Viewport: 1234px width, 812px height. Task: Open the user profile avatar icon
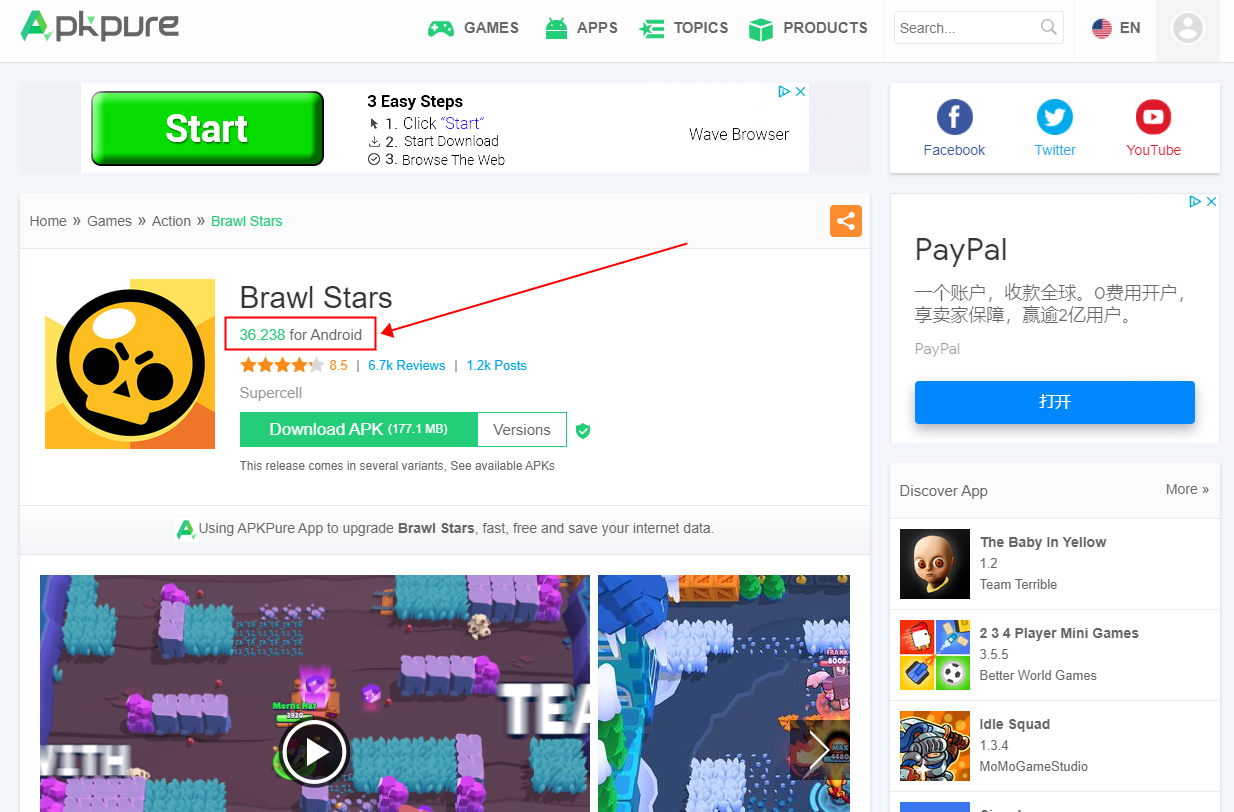tap(1188, 28)
